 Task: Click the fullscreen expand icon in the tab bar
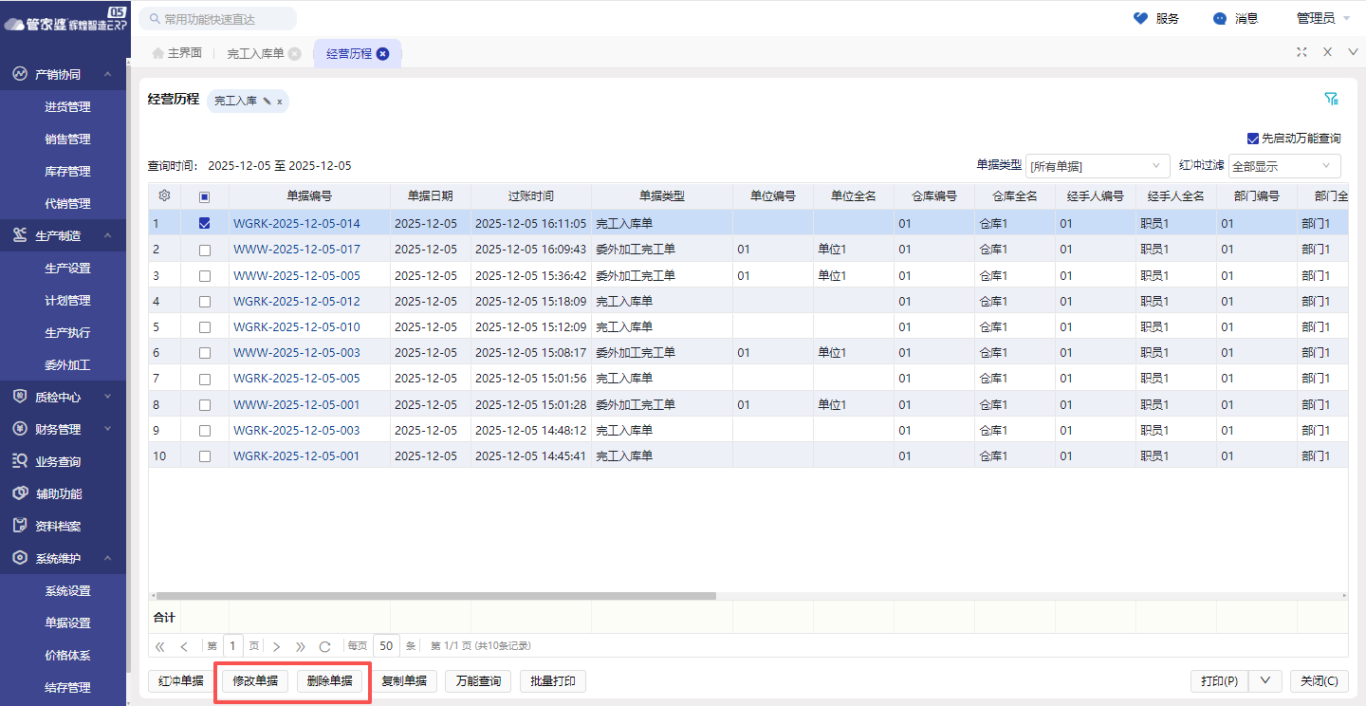click(1302, 52)
